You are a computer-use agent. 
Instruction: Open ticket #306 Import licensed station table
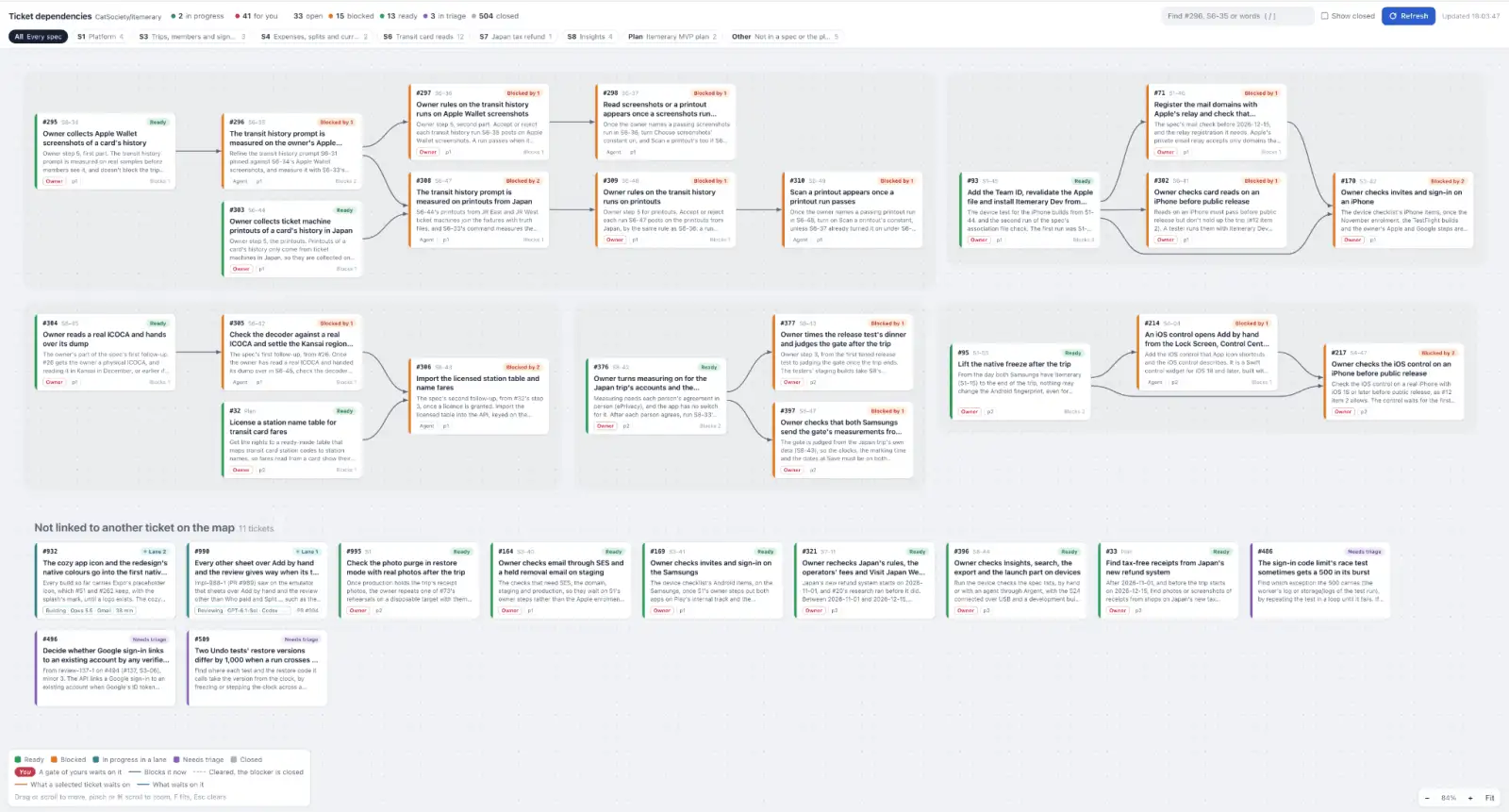[x=478, y=397]
